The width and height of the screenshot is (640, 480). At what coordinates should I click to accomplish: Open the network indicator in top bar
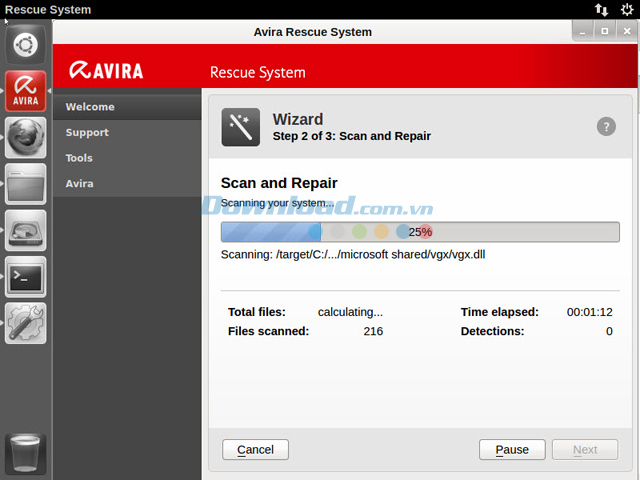coord(601,9)
